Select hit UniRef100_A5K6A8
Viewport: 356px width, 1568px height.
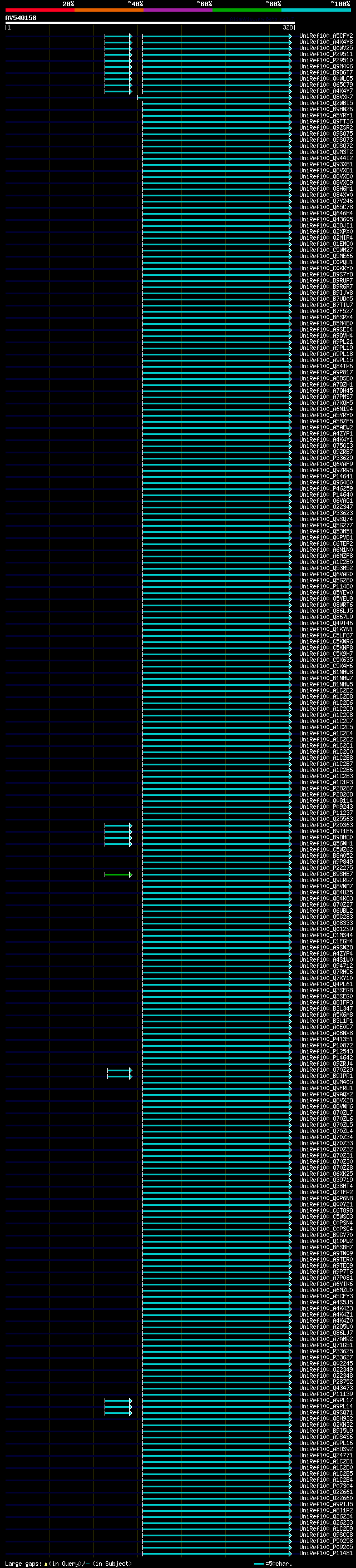pyautogui.click(x=326, y=1015)
